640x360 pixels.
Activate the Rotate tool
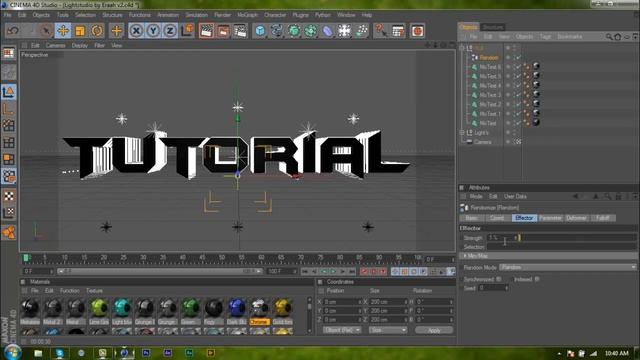tap(97, 31)
